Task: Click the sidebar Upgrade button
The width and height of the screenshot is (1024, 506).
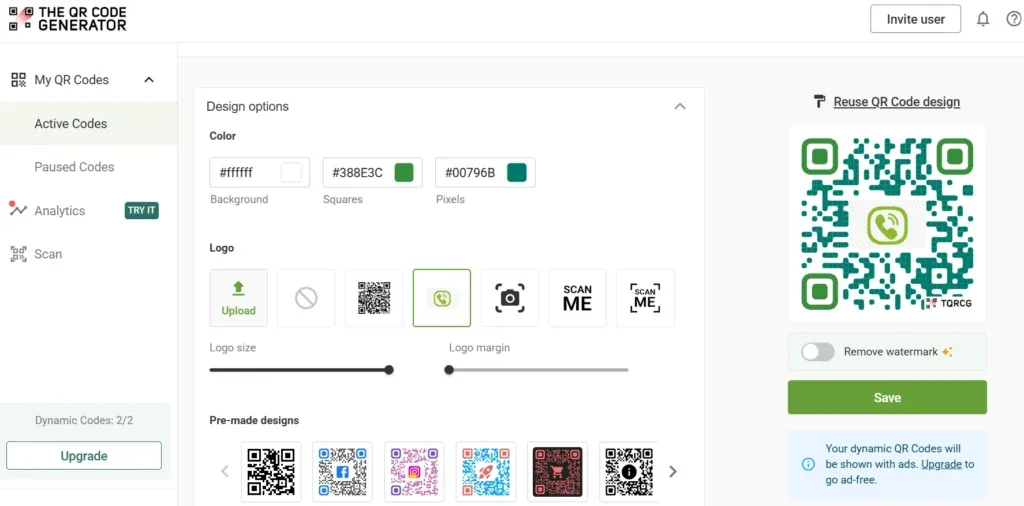Action: (84, 456)
